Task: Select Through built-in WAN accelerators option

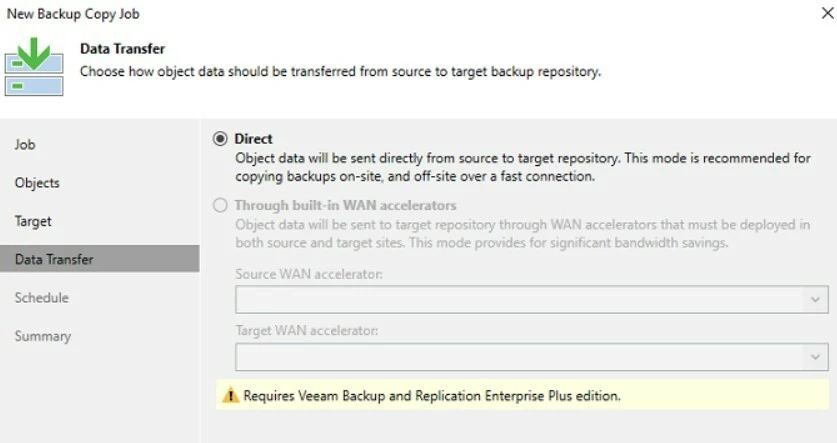Action: pos(220,206)
